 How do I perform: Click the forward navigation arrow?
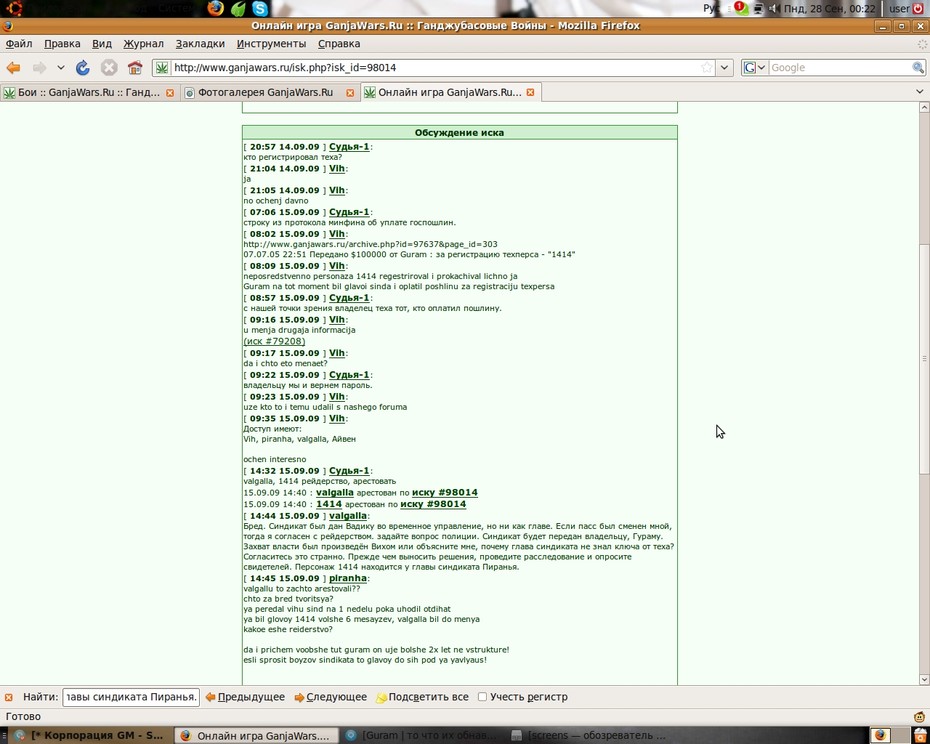pos(40,68)
